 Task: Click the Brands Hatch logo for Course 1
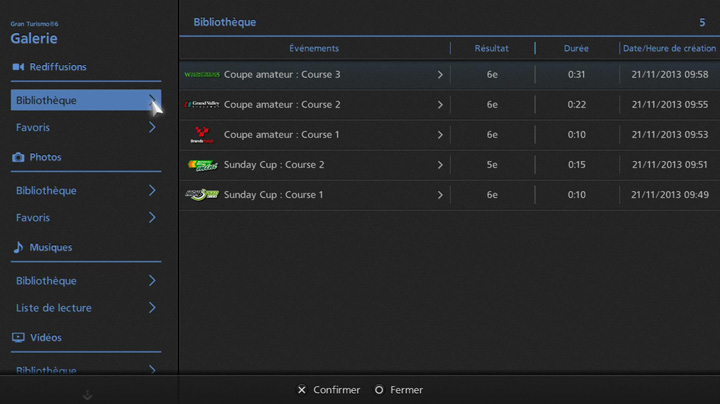[202, 135]
